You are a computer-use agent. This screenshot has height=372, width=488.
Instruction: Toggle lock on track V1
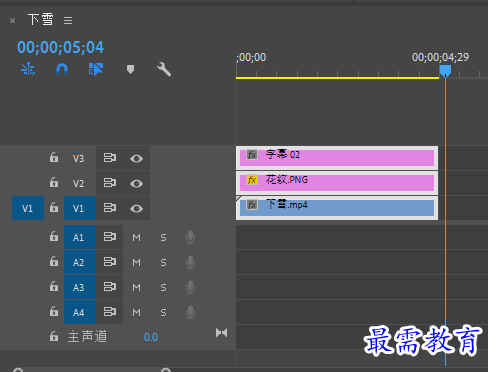point(54,208)
